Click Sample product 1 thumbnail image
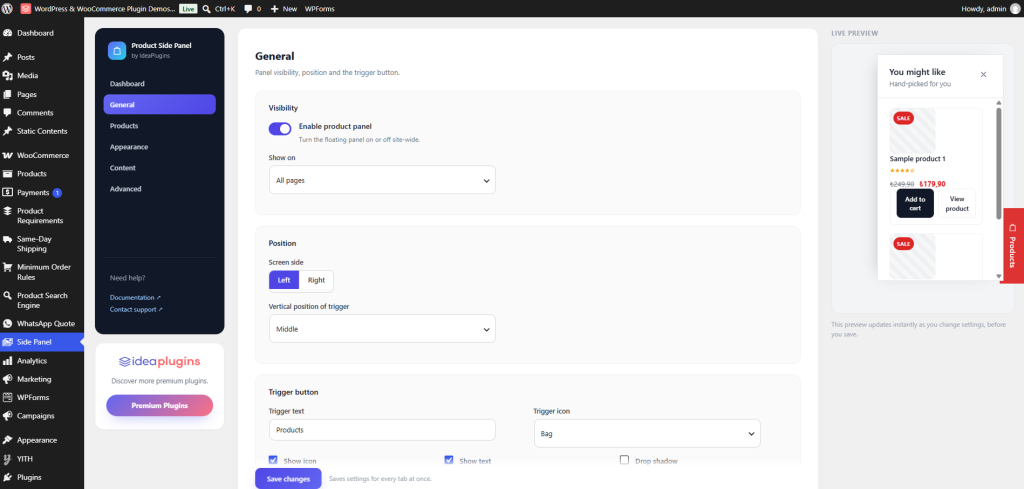The width and height of the screenshot is (1024, 489). tap(912, 131)
